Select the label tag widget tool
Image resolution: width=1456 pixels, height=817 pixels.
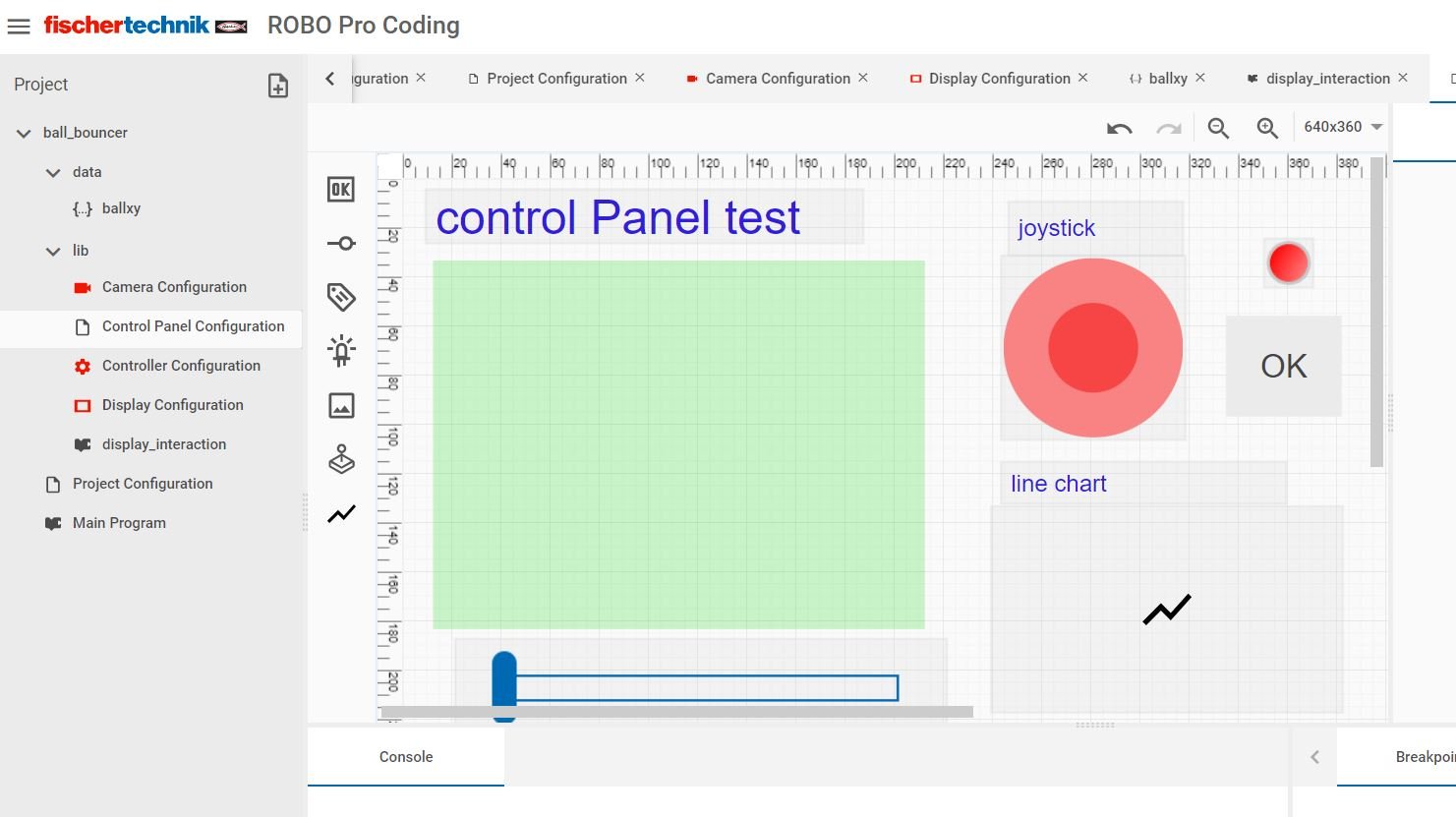point(341,297)
